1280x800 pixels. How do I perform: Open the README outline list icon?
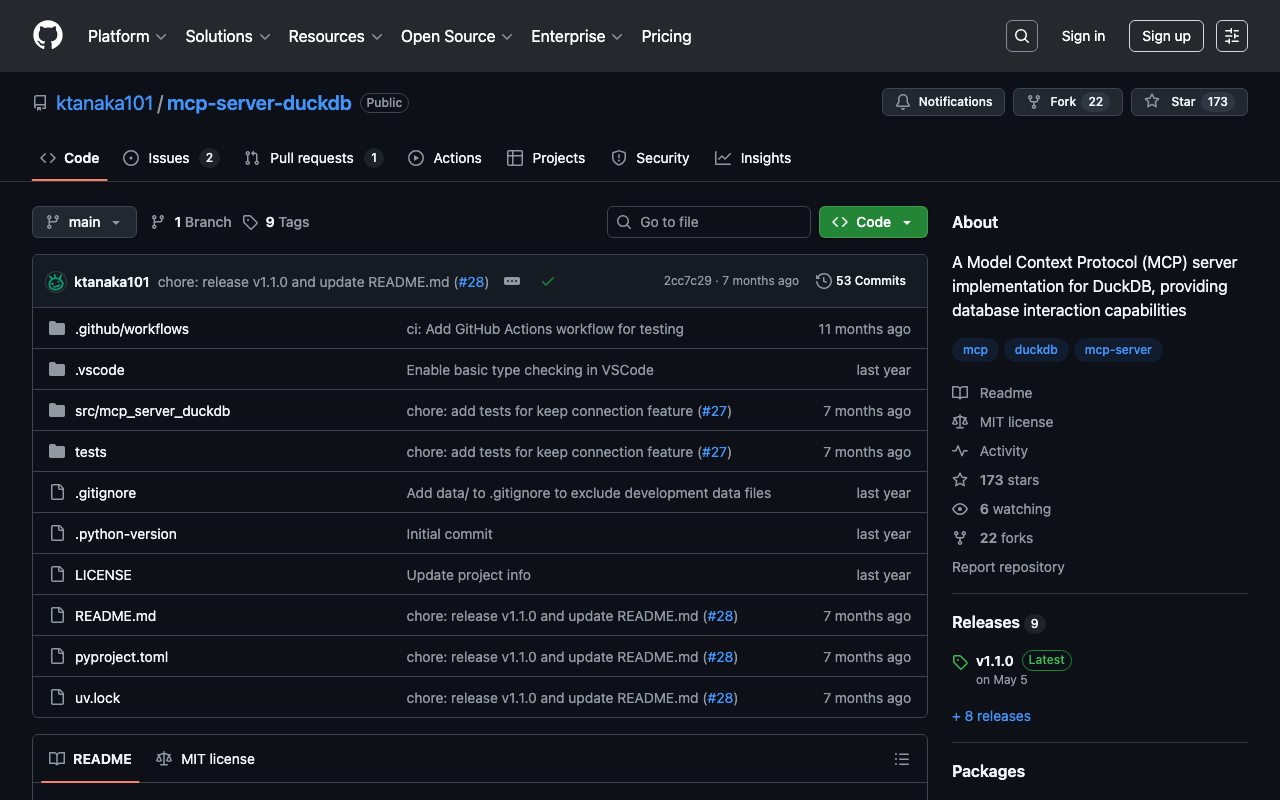click(x=901, y=759)
